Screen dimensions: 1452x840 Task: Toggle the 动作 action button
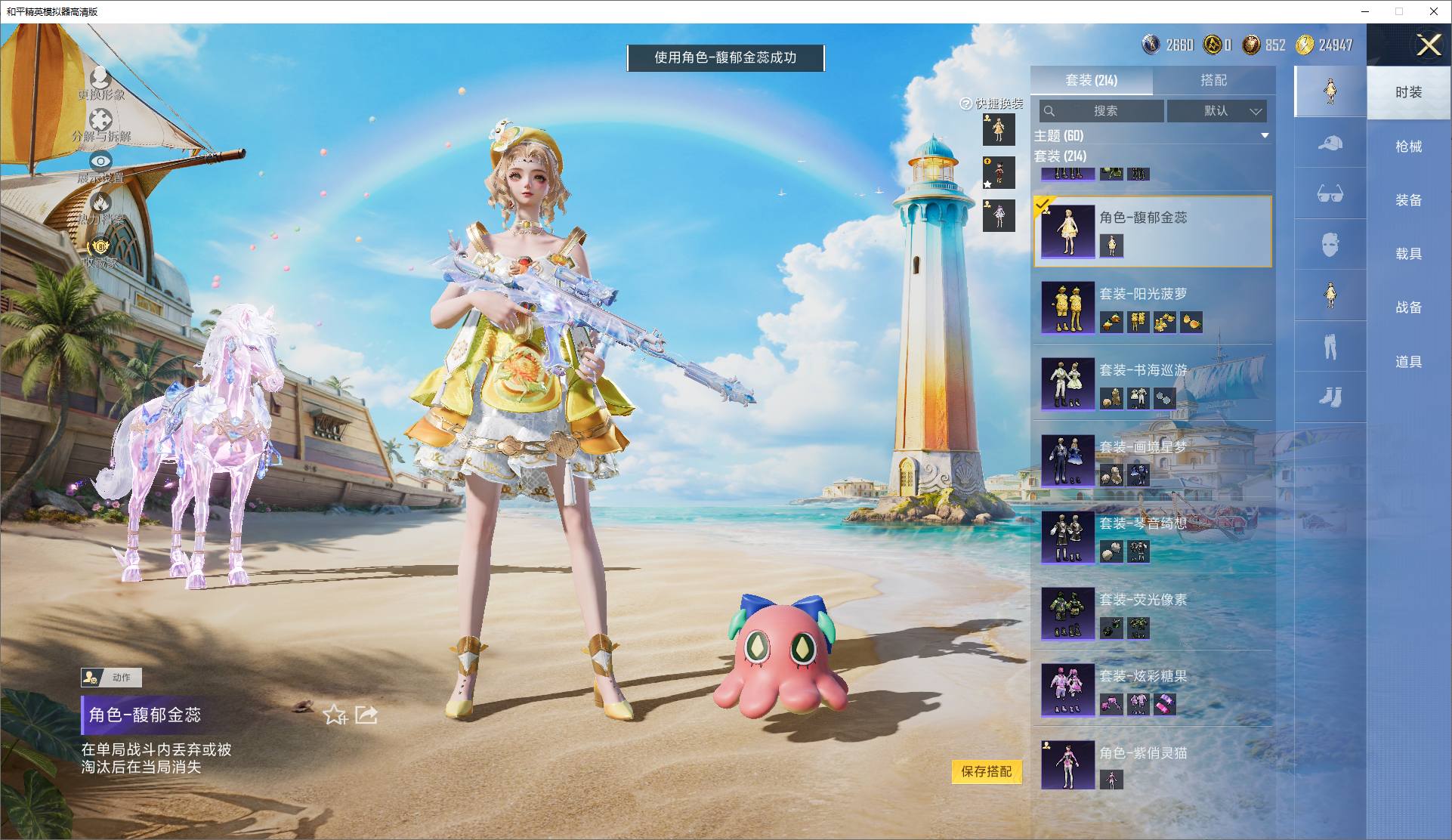tap(111, 678)
